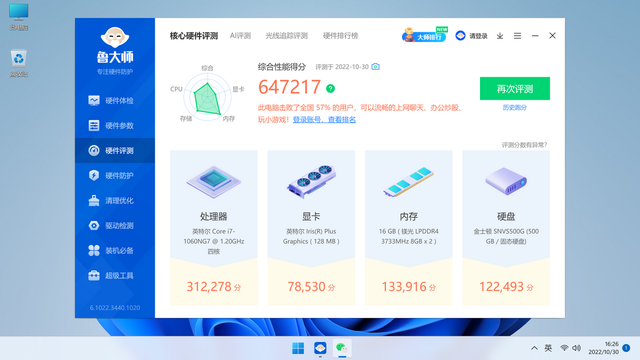Click the 鲁大师 logo avatar

pos(115,38)
